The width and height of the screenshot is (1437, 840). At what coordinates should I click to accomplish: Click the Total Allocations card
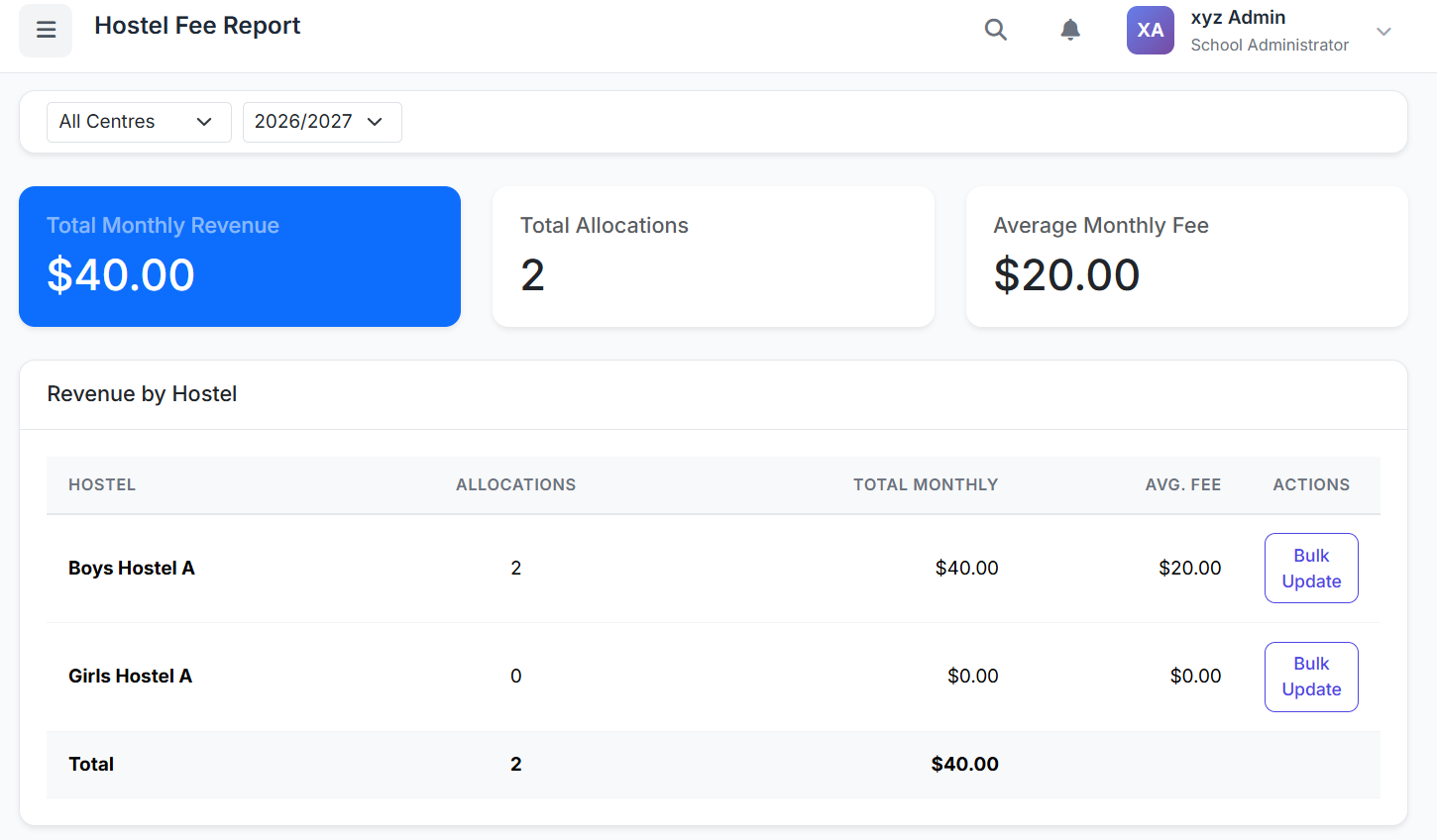(713, 257)
